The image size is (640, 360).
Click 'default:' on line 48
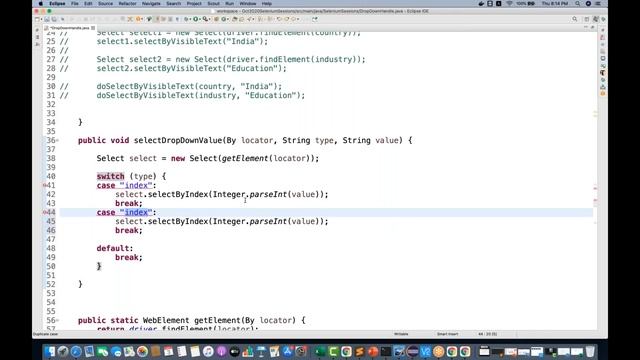(115, 248)
